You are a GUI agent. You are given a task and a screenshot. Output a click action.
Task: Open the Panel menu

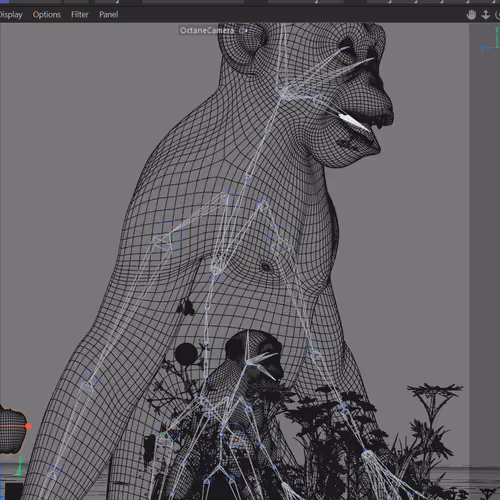pyautogui.click(x=109, y=15)
